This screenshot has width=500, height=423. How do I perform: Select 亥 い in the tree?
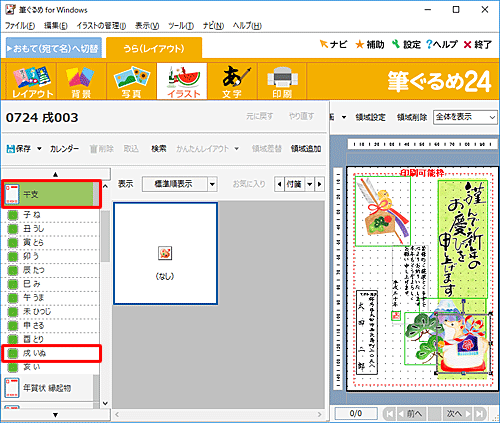pyautogui.click(x=50, y=367)
